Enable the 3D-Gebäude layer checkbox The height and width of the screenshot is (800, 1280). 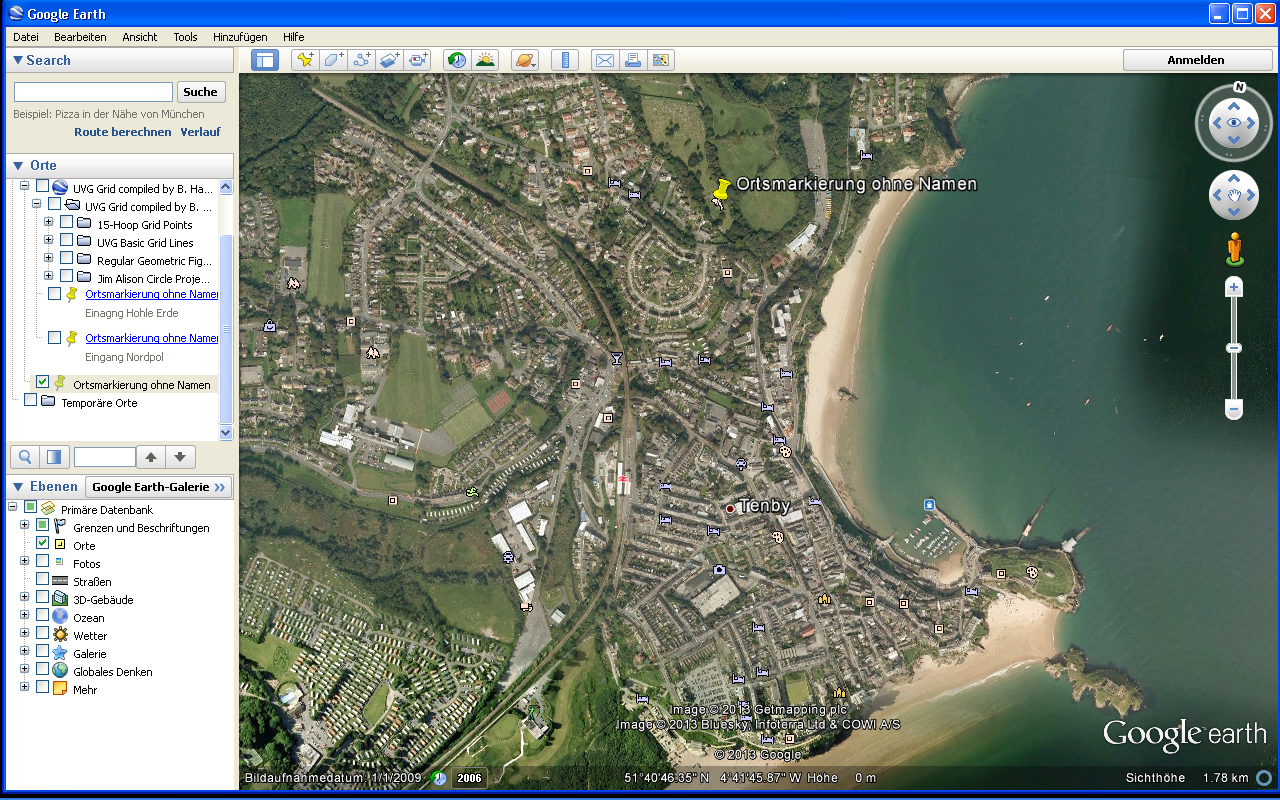[x=42, y=597]
